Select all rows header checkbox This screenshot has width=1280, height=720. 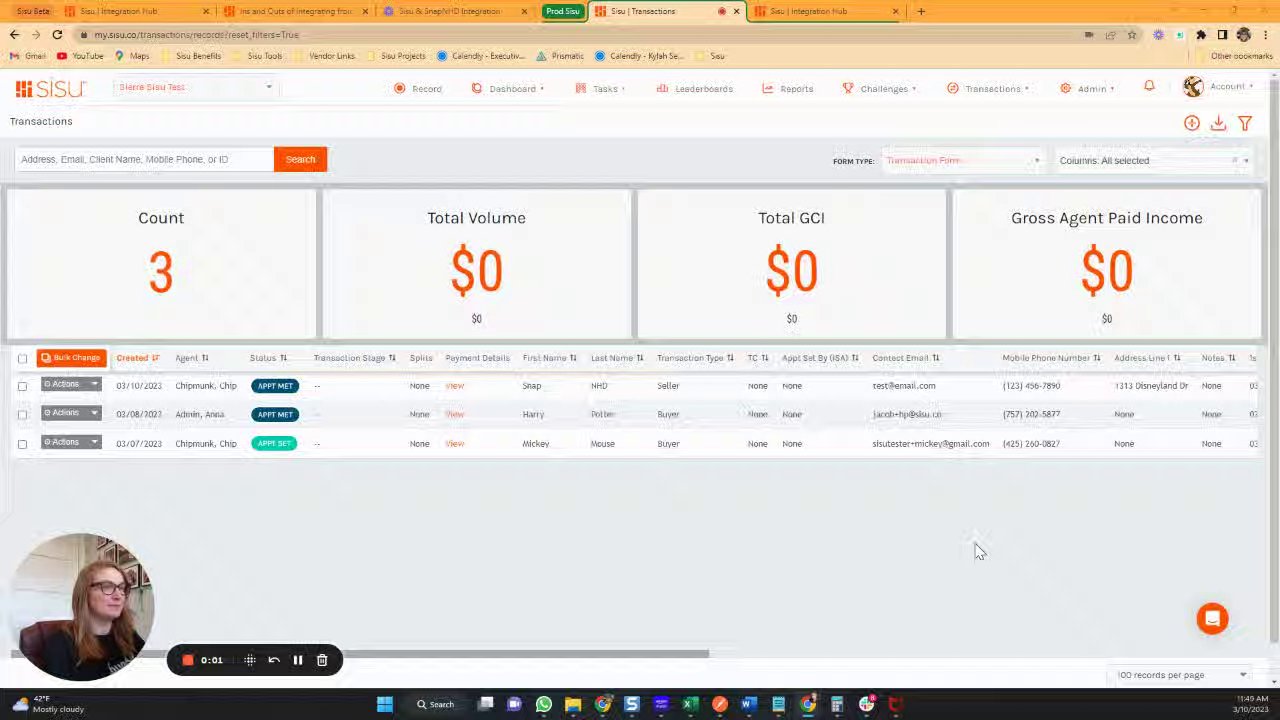22,358
